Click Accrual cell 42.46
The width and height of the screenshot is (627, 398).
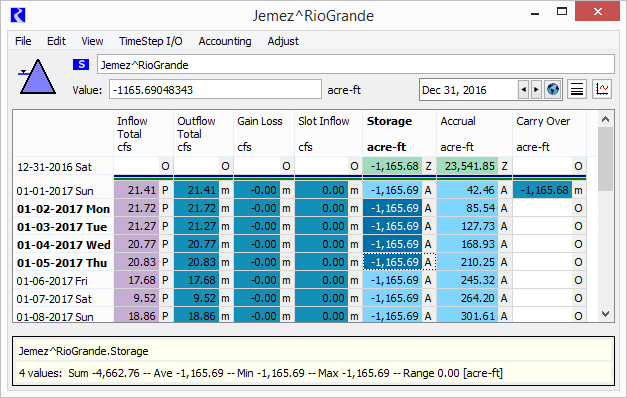point(467,190)
